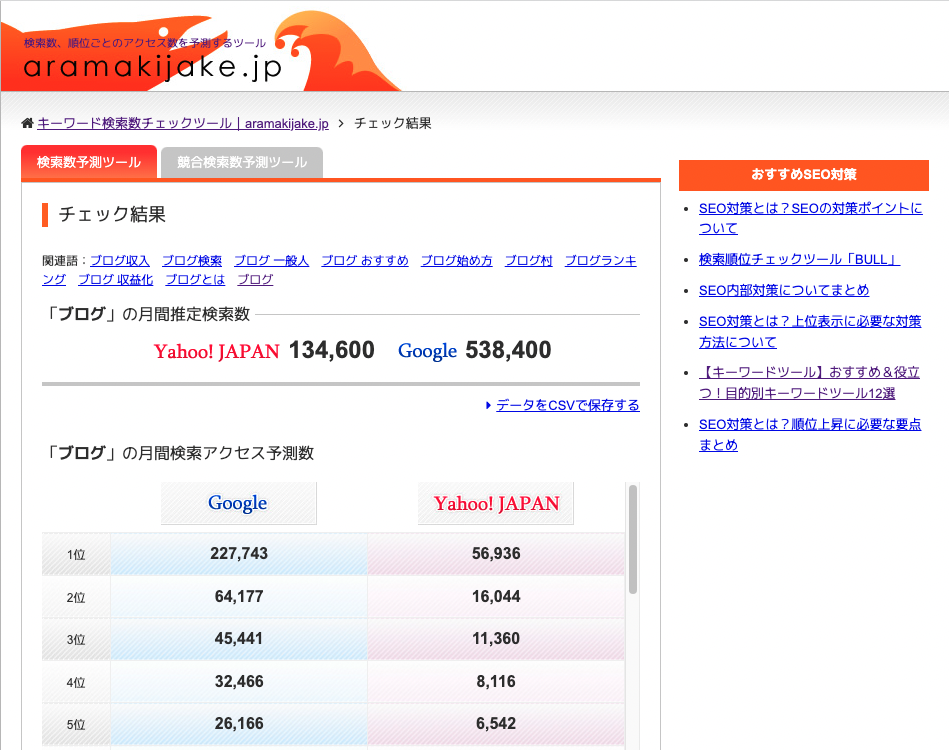Click the 月間検索アクセス予測数 heading
Viewport: 949px width, 750px height.
pos(180,453)
